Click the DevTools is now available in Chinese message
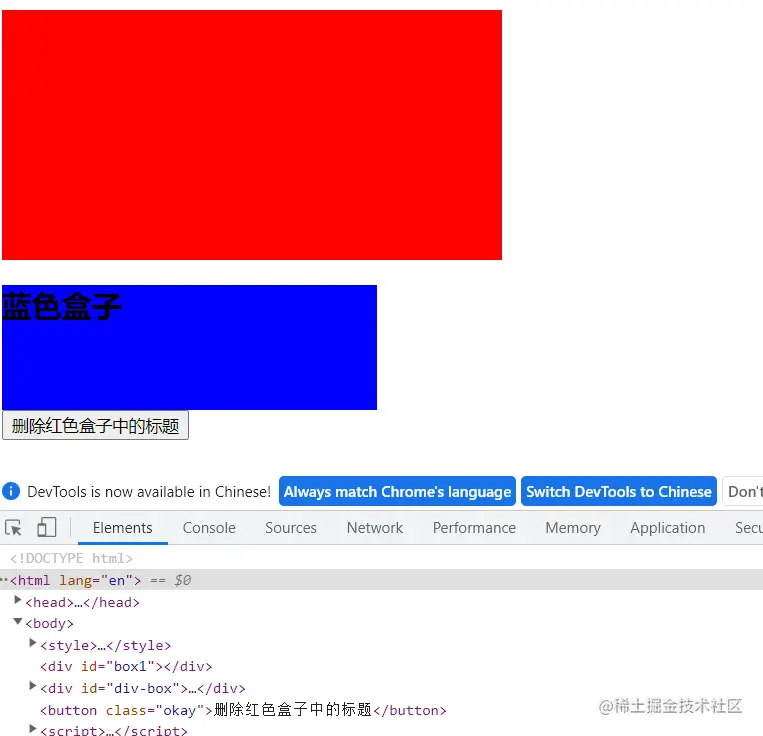 (x=149, y=492)
